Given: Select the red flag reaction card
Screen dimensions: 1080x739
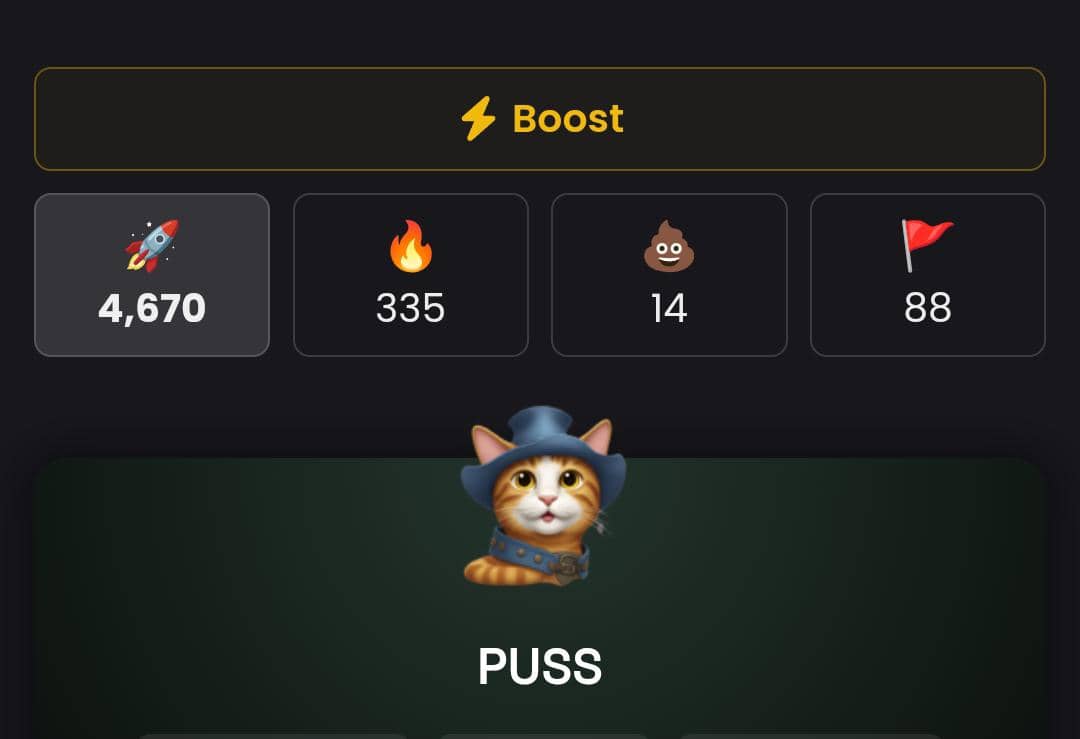Looking at the screenshot, I should [928, 275].
